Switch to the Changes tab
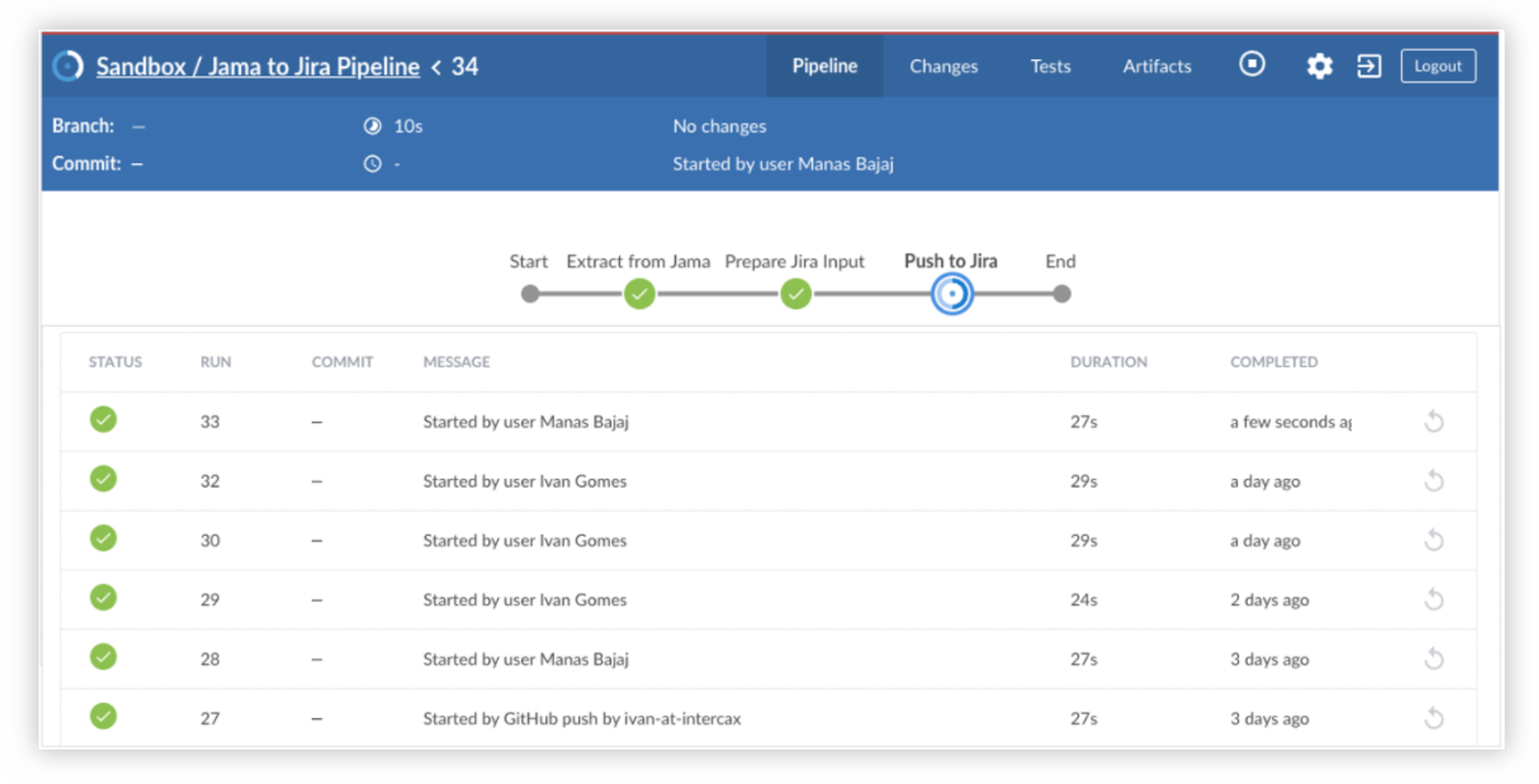1539x784 pixels. 943,66
